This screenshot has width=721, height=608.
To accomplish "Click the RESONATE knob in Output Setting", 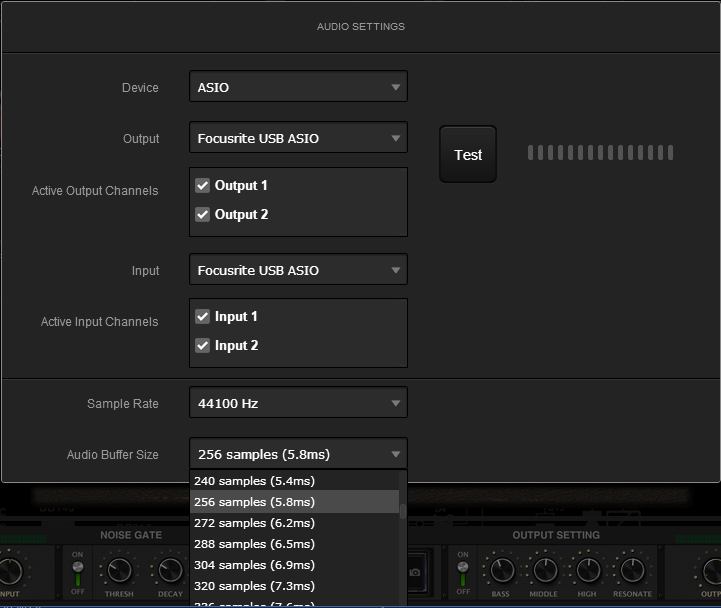I will click(632, 570).
